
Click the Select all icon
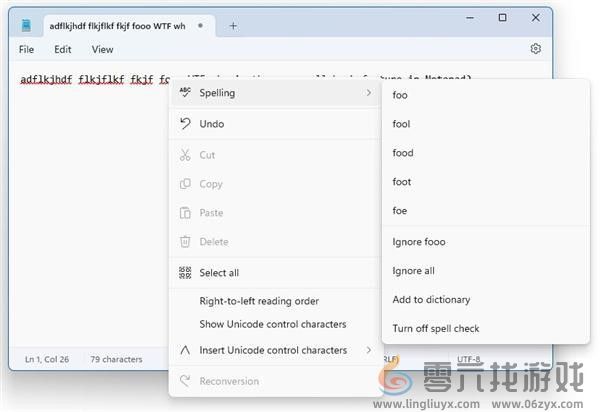pyautogui.click(x=184, y=272)
